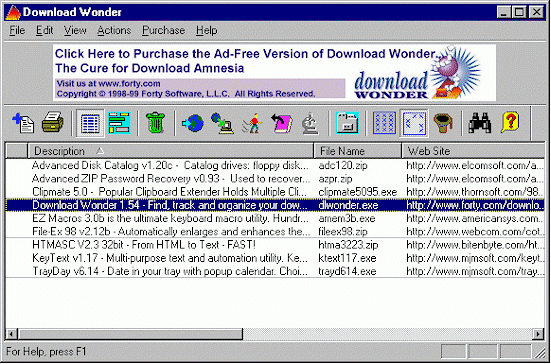Image resolution: width=551 pixels, height=364 pixels.
Task: Select the EZ Macros 3.0b row
Action: 275,219
